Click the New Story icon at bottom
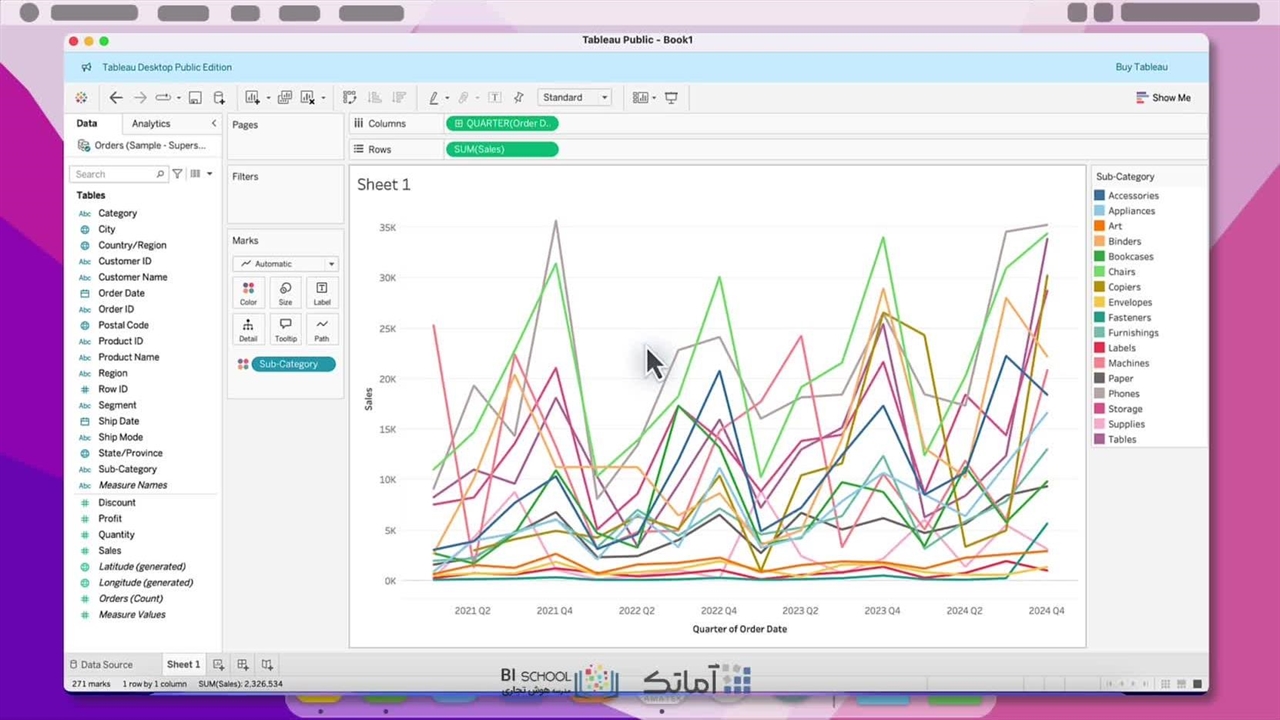Viewport: 1280px width, 720px height. click(x=267, y=665)
